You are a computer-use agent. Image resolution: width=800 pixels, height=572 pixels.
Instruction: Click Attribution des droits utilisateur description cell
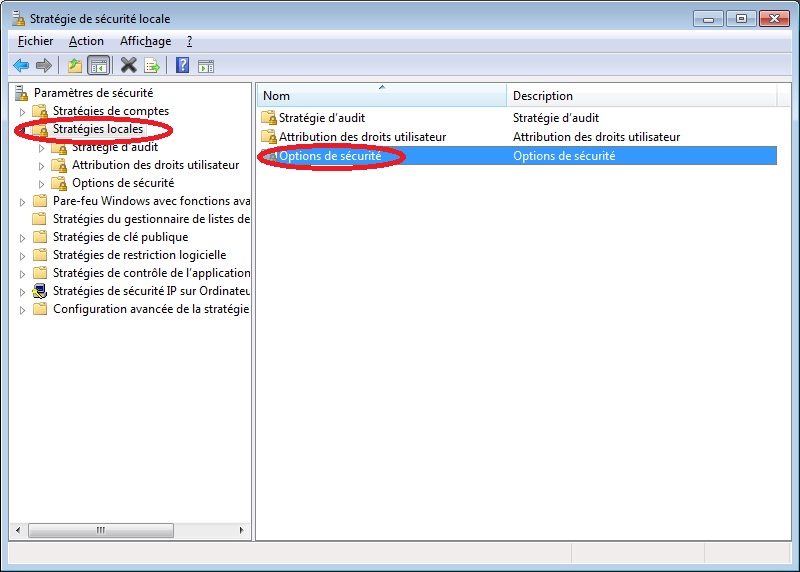coord(596,137)
